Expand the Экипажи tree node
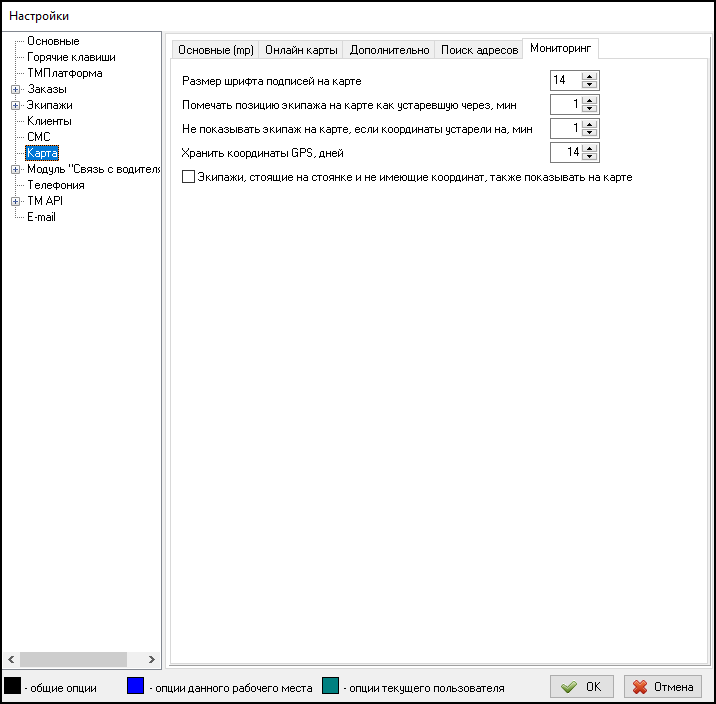 15,105
